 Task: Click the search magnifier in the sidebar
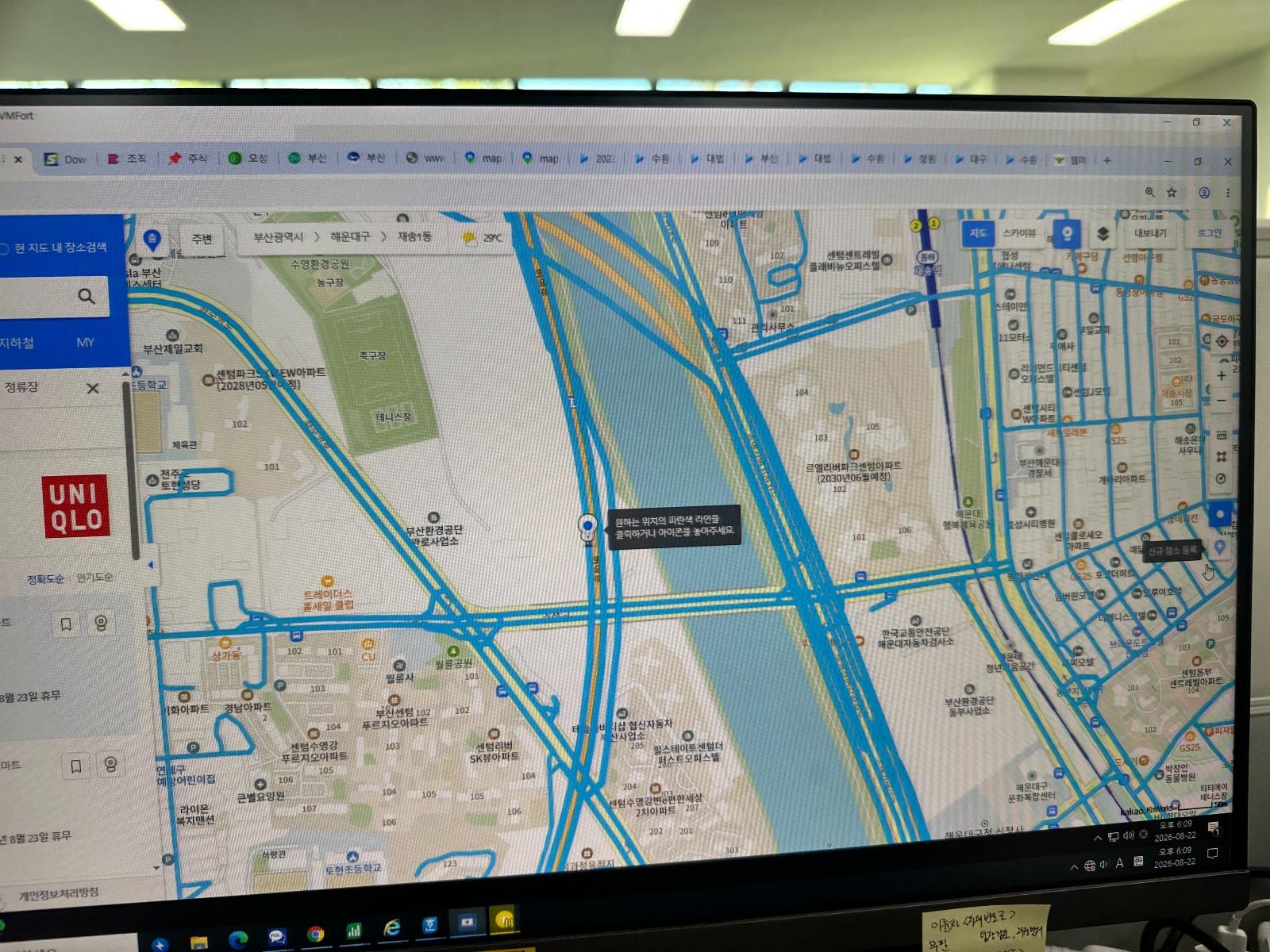point(86,297)
